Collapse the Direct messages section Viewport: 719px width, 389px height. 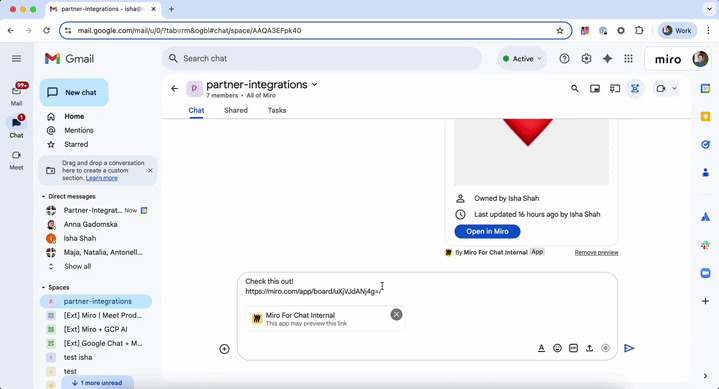pyautogui.click(x=44, y=196)
